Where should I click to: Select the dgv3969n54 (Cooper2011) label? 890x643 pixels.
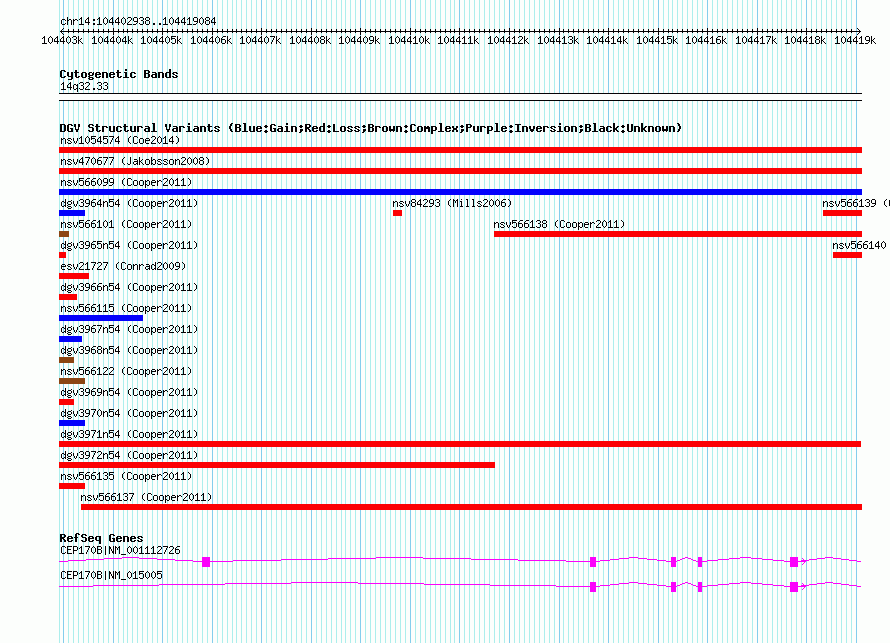129,392
